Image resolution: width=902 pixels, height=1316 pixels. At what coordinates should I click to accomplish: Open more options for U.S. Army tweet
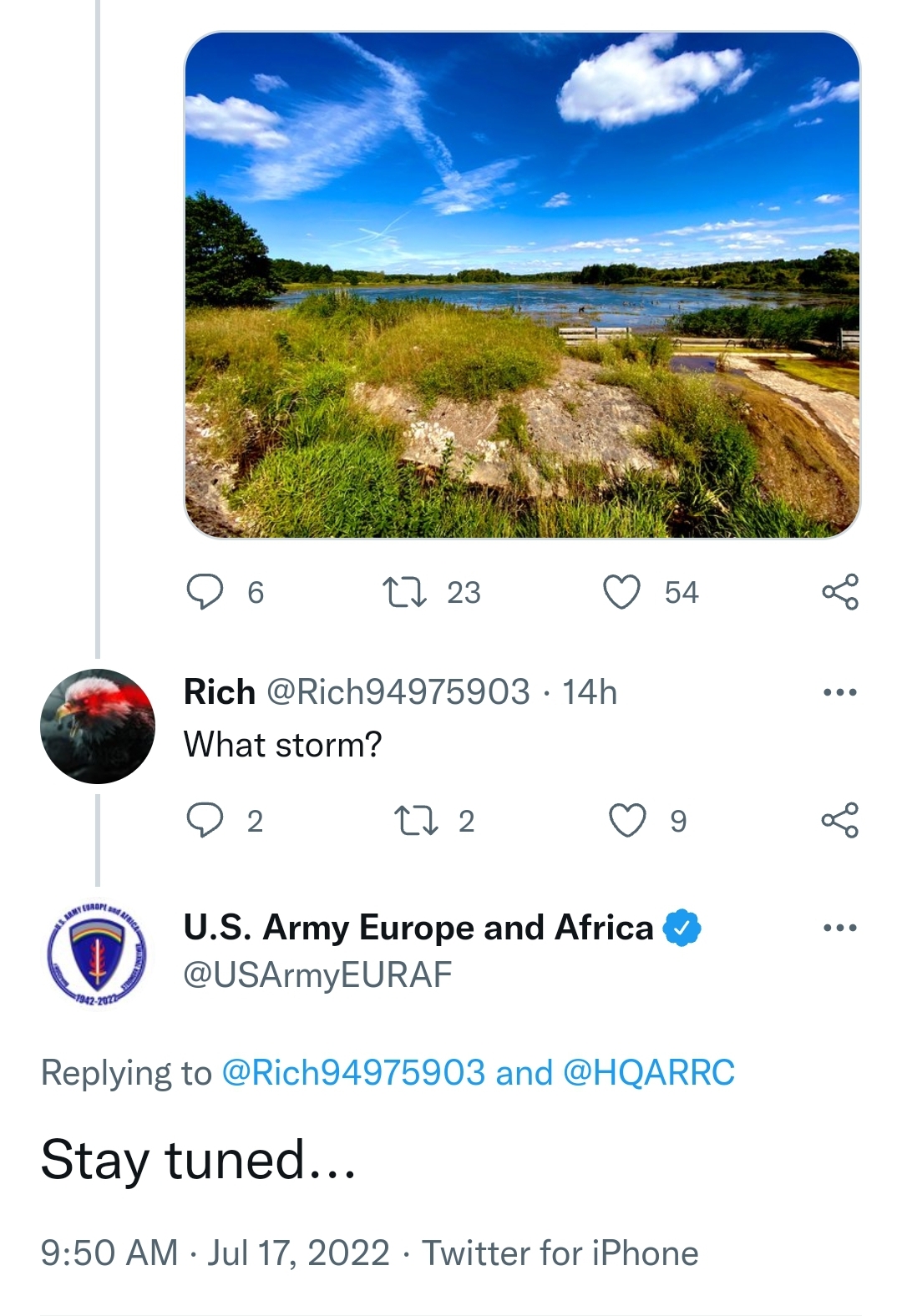(839, 928)
